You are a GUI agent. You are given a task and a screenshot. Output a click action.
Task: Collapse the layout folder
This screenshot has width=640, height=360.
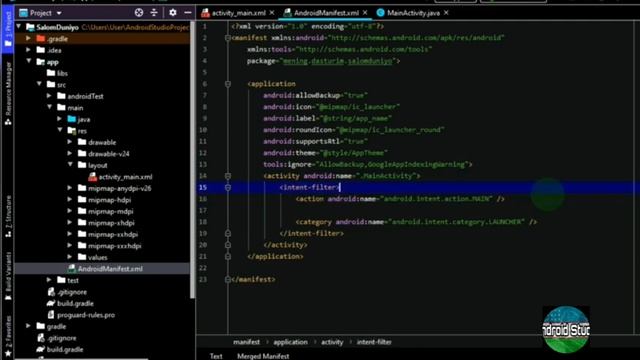(x=70, y=165)
